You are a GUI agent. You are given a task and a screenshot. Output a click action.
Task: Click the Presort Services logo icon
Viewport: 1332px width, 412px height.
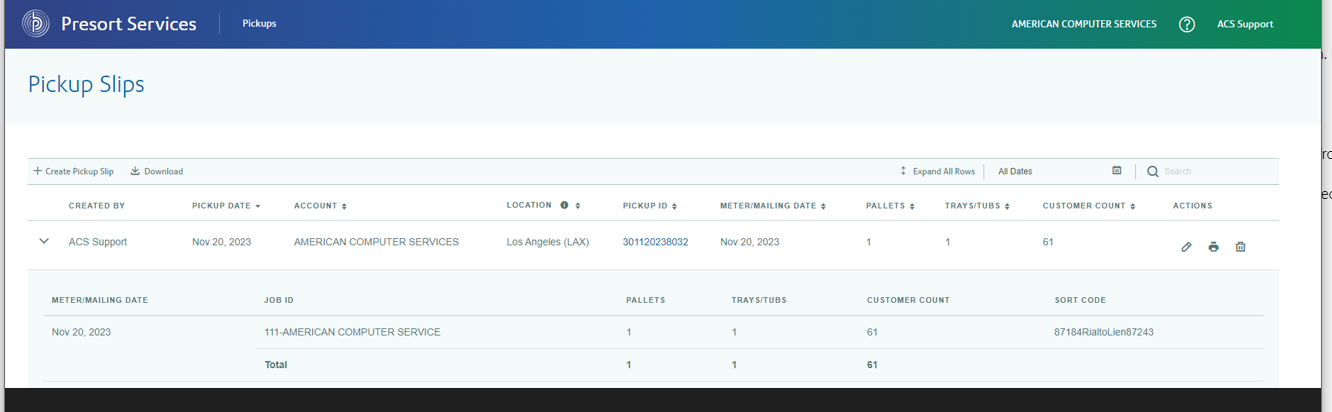point(36,24)
